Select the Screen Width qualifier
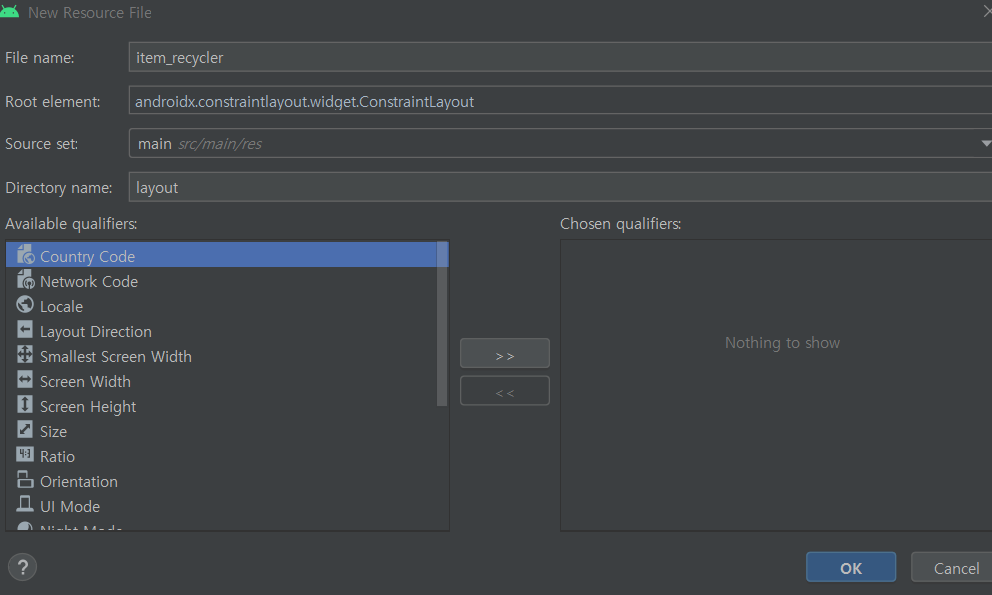 click(221, 381)
